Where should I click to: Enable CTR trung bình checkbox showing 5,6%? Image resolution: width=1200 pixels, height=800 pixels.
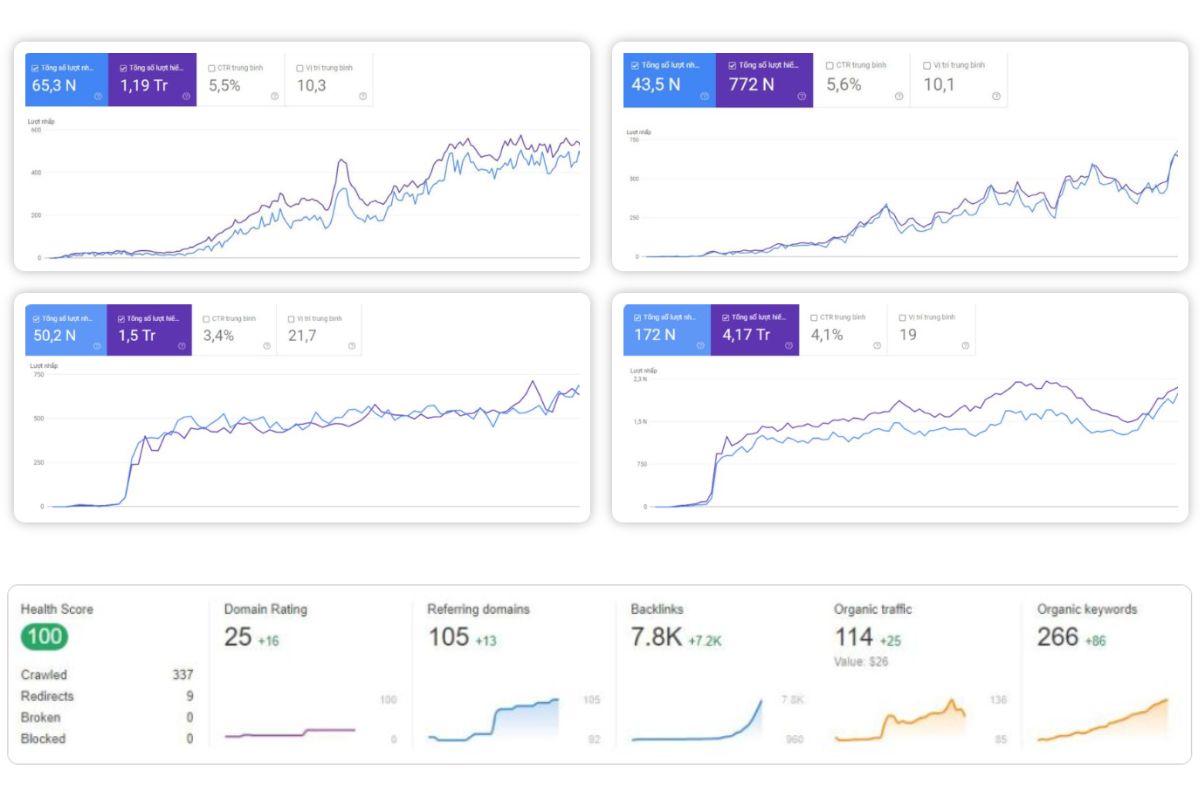point(830,65)
